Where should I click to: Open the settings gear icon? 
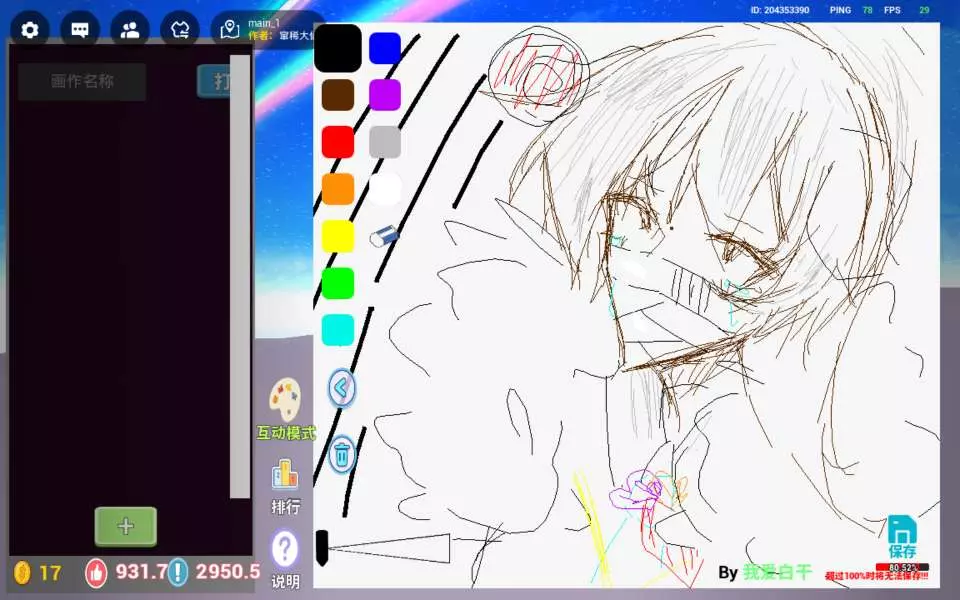click(29, 29)
